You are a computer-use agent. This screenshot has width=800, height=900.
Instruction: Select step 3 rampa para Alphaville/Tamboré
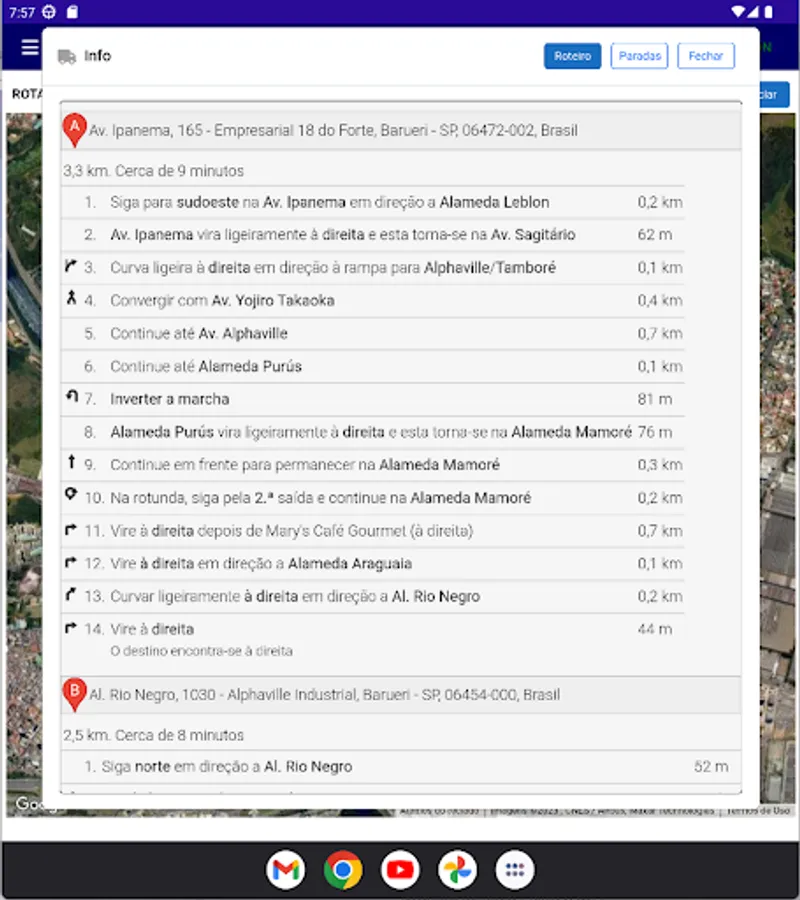tap(373, 267)
